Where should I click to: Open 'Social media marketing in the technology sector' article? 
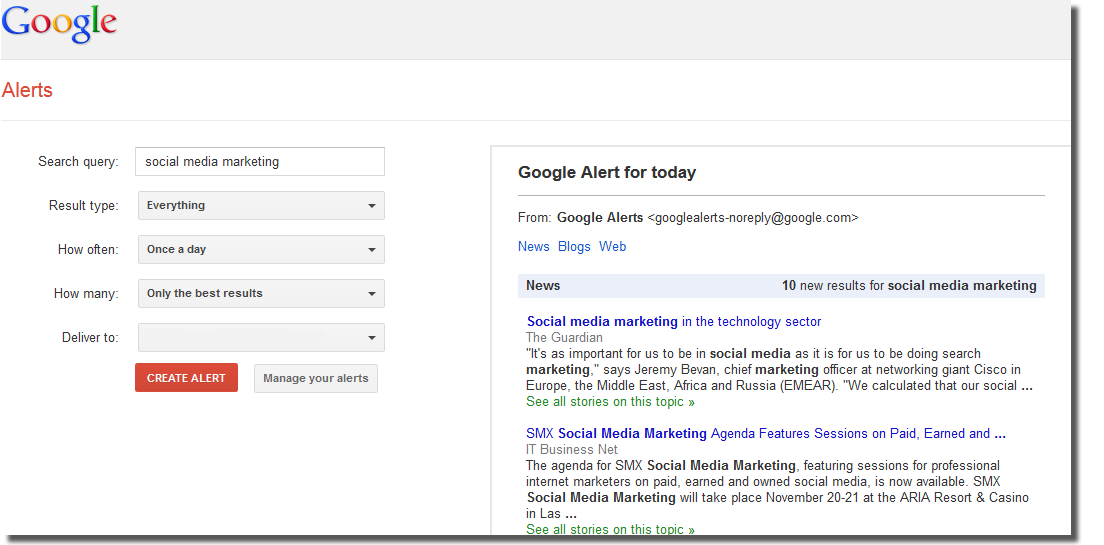[673, 321]
